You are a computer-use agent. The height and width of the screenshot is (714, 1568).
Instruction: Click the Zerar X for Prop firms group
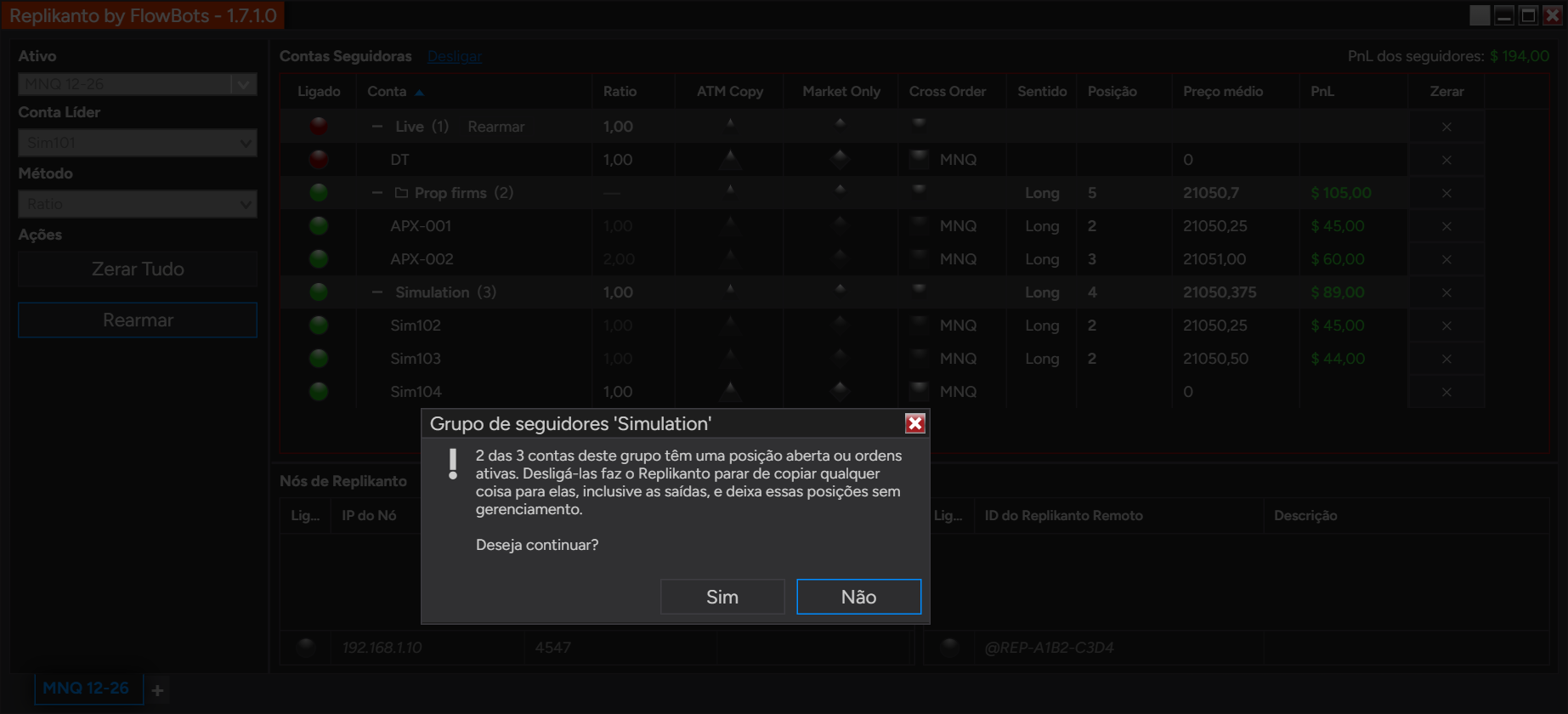click(1446, 193)
